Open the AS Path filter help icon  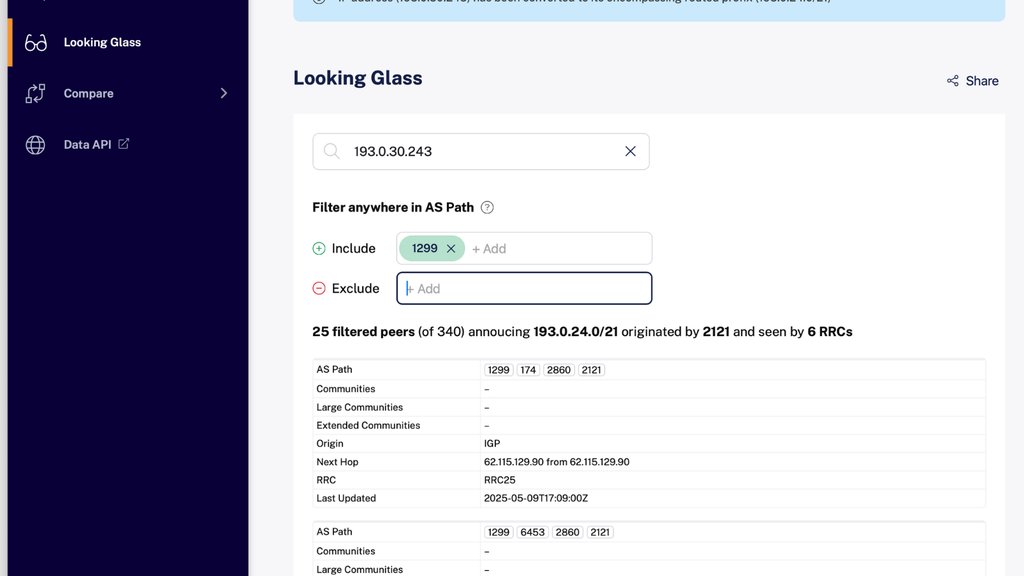click(x=487, y=208)
